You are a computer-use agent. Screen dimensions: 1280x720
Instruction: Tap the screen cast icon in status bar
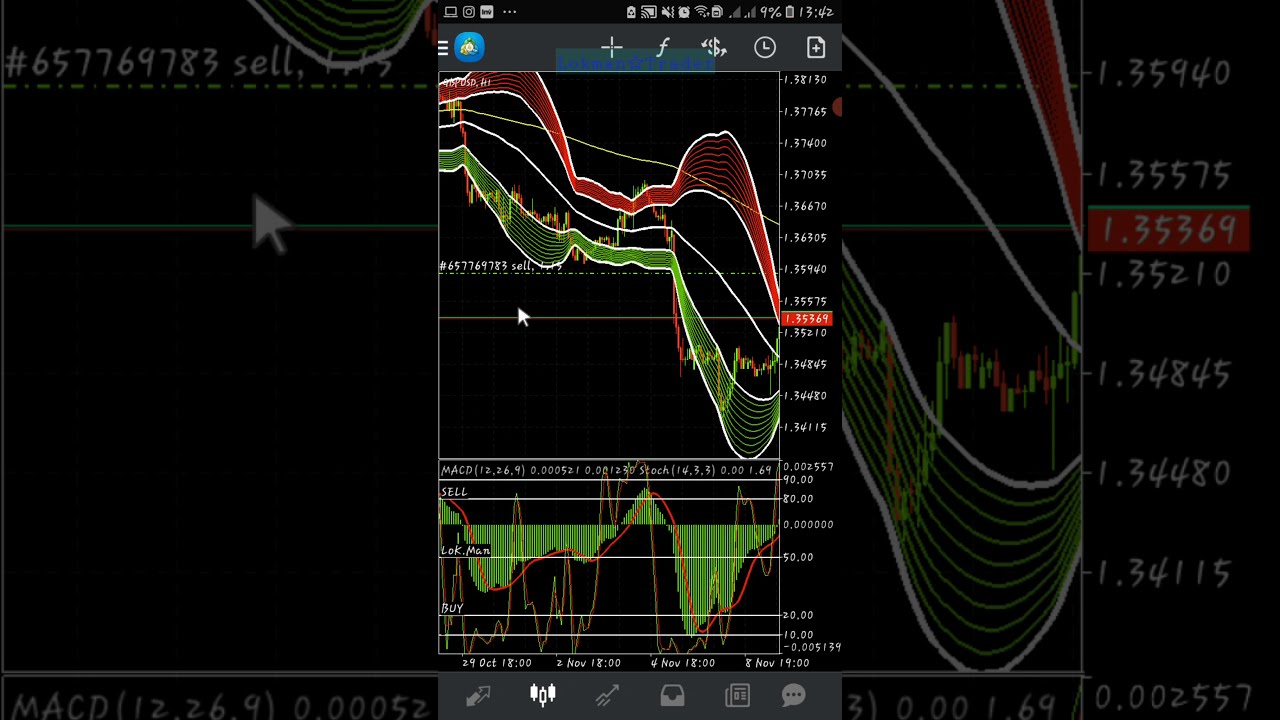pos(649,12)
